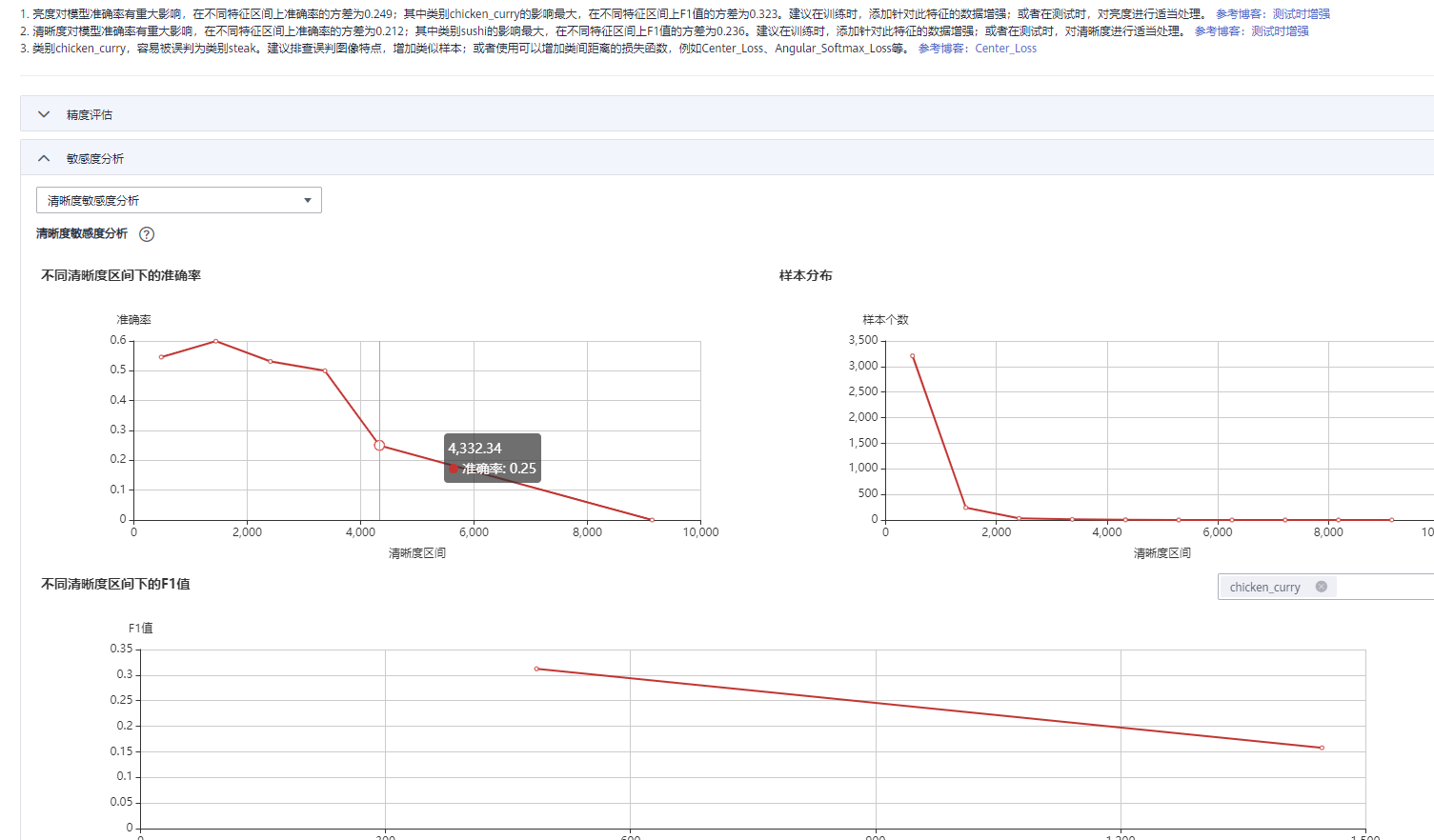Click the 清晰度区间 label under sample chart
Viewport: 1434px width, 840px height.
[x=1162, y=553]
